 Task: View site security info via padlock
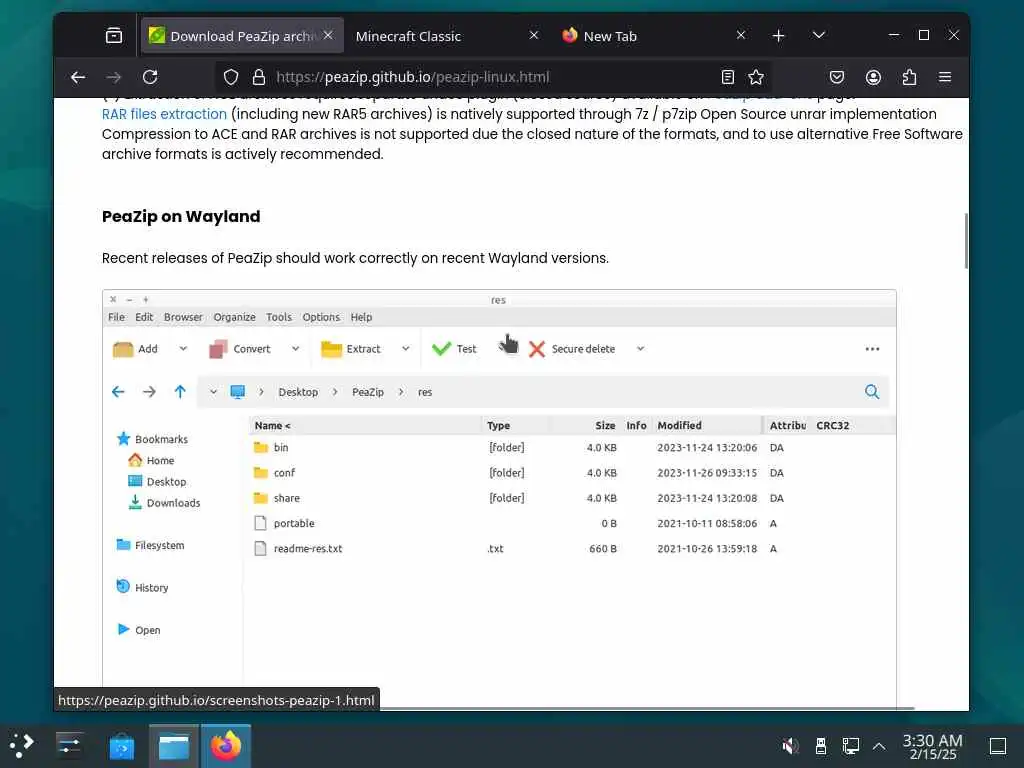click(259, 77)
